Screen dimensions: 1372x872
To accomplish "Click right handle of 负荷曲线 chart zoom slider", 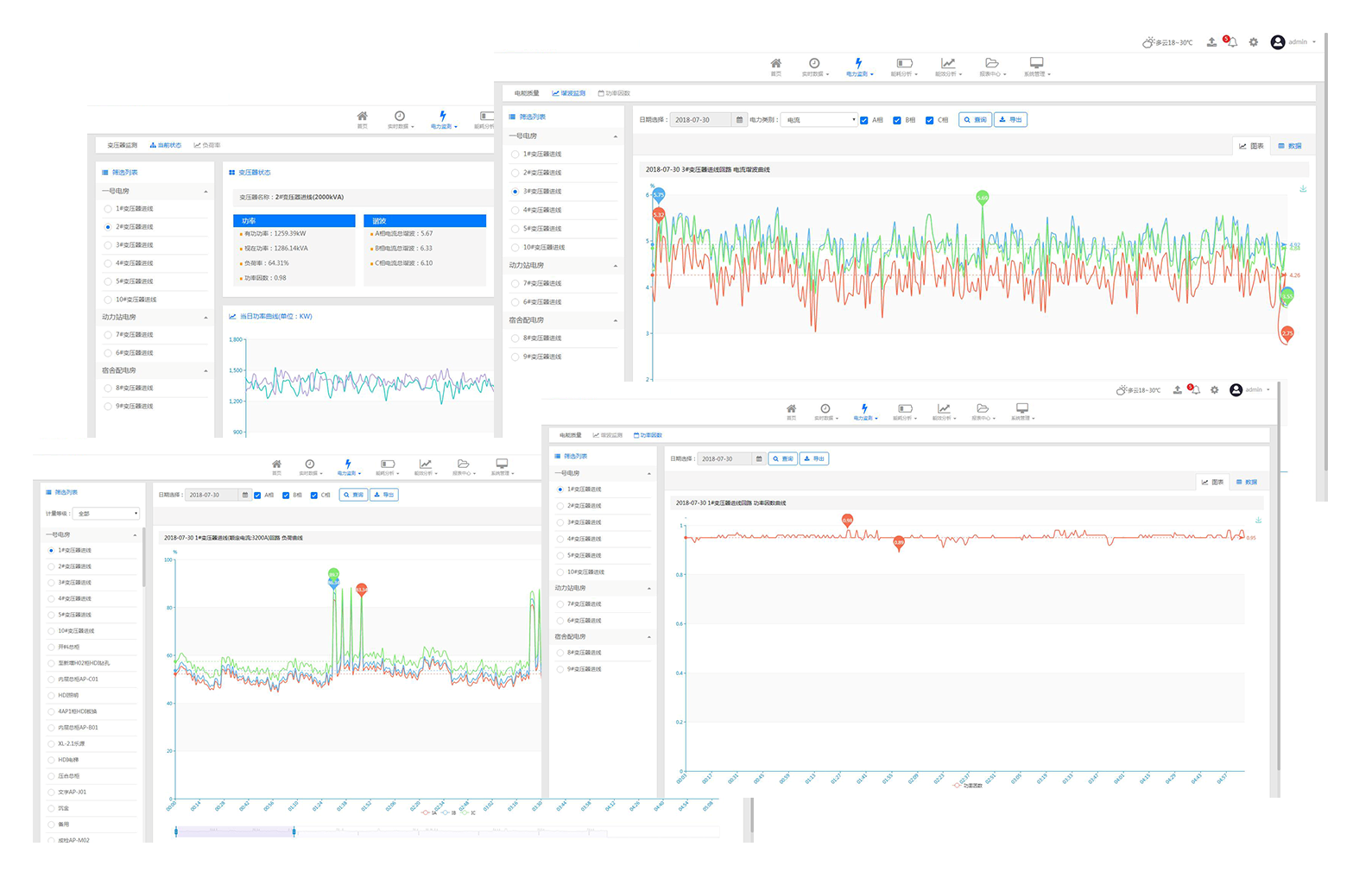I will 294,831.
